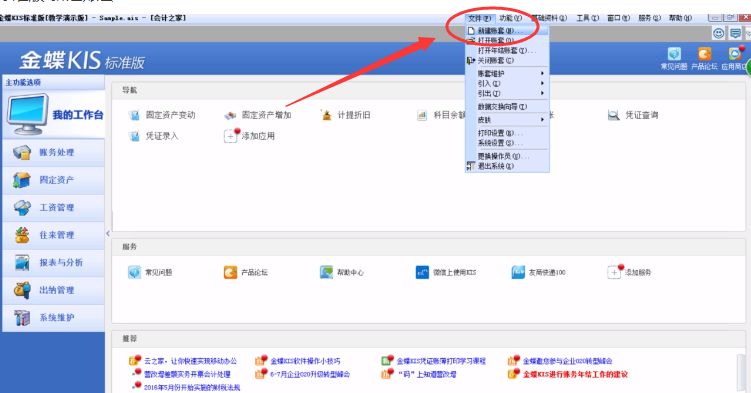Click the recommendations list vertical scrollbar
Screen dimensions: 751x393
click(740, 373)
